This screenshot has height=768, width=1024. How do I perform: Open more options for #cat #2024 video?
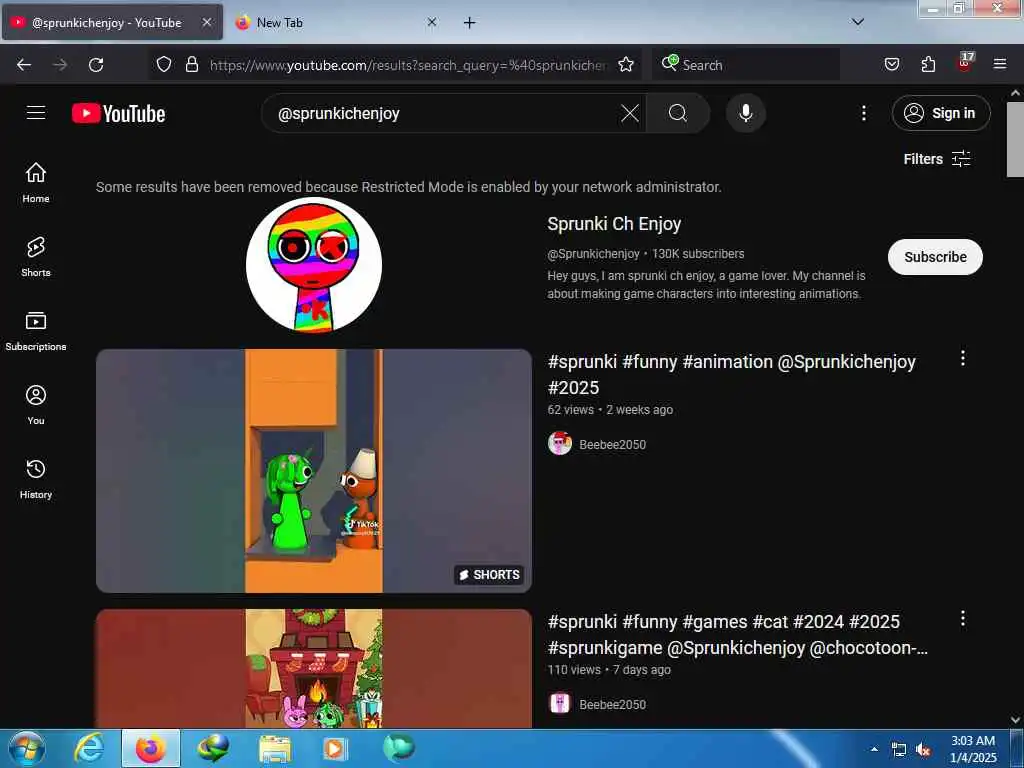pos(963,618)
